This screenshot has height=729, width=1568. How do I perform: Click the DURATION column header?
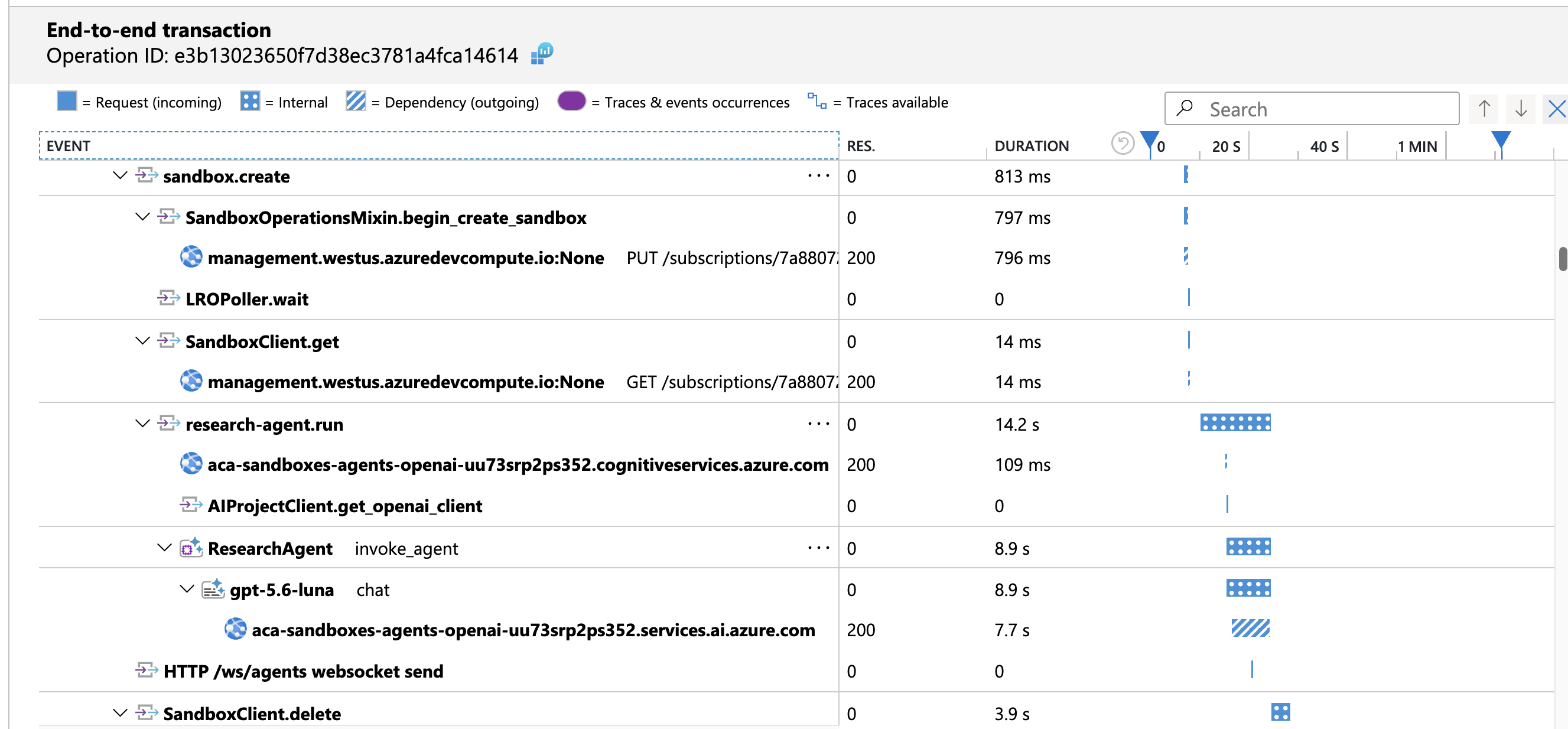coord(1031,146)
